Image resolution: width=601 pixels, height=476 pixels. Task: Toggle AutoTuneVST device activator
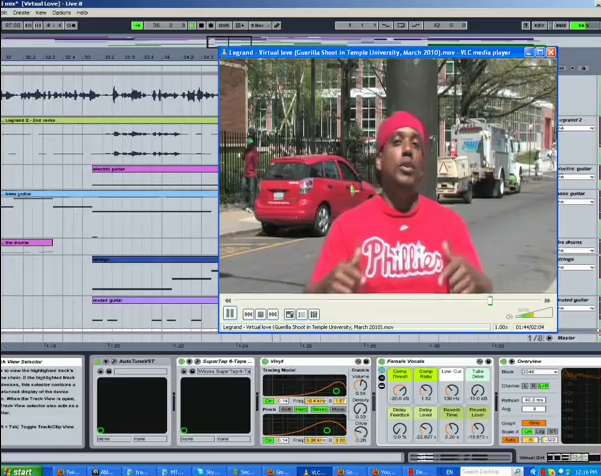tap(98, 361)
